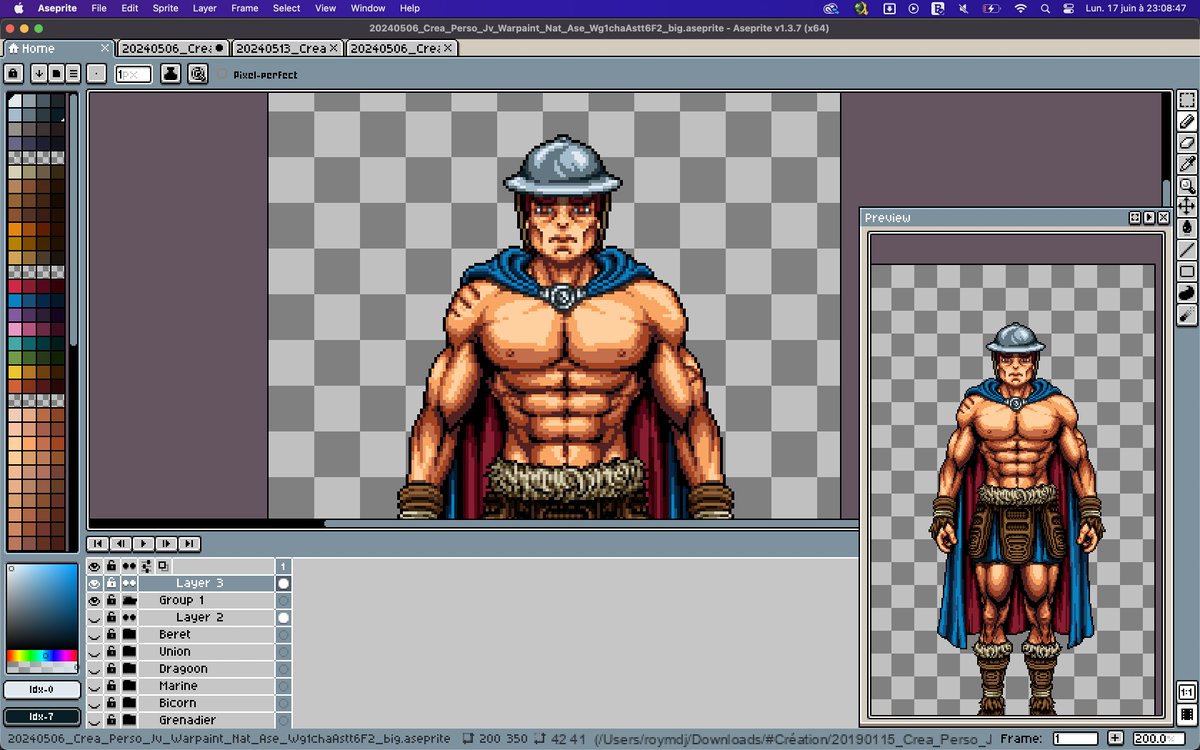1200x750 pixels.
Task: Collapse the Group 1 folder icon
Action: tap(129, 600)
